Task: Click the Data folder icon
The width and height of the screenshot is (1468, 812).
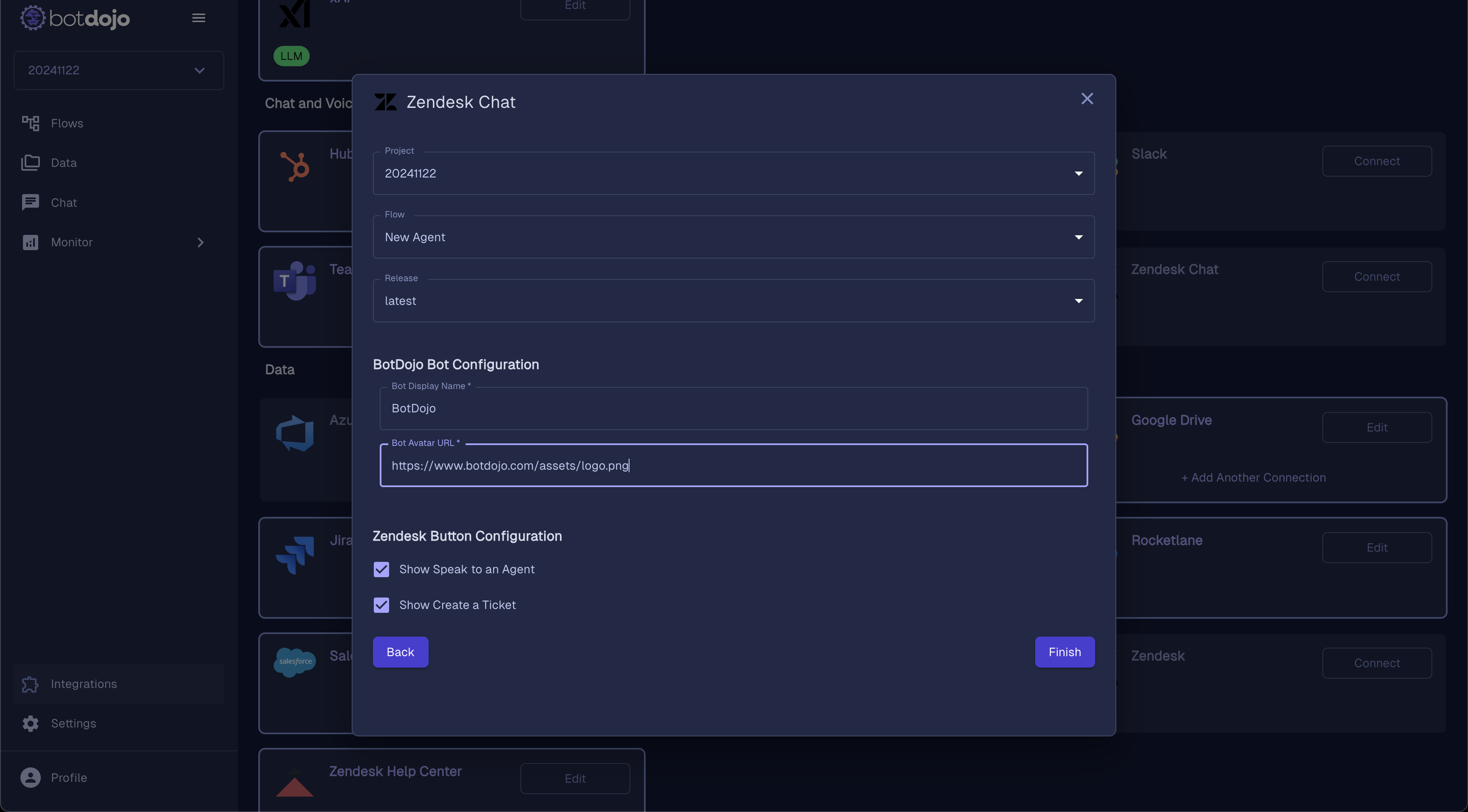Action: pyautogui.click(x=30, y=163)
